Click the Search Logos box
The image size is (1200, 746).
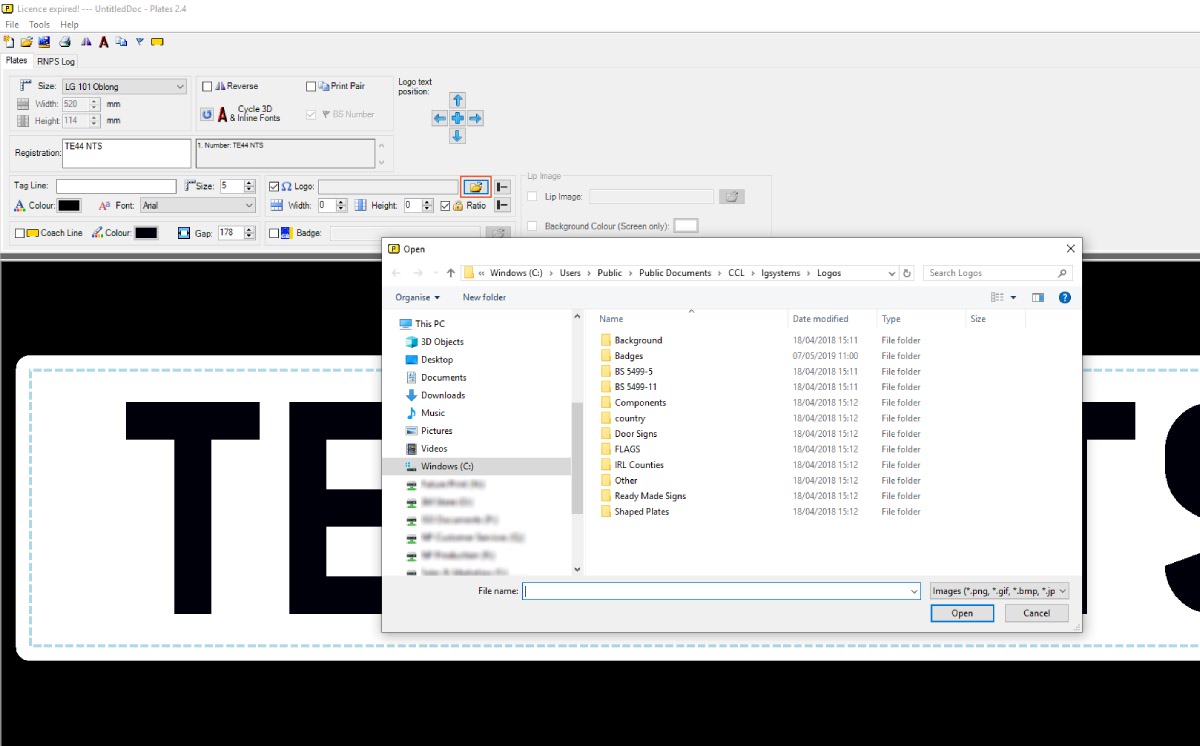[x=999, y=273]
